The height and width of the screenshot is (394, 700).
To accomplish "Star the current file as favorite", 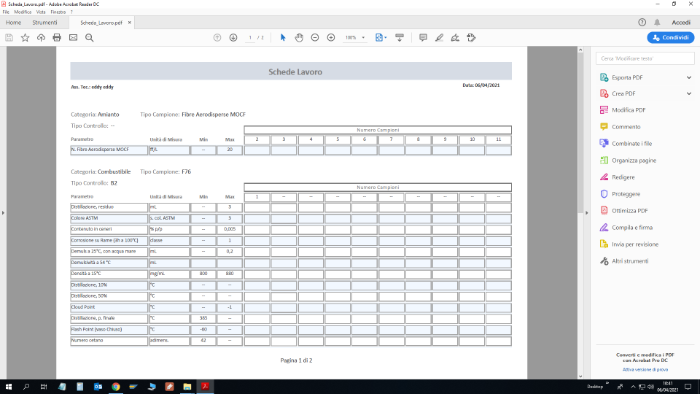I will tap(25, 38).
